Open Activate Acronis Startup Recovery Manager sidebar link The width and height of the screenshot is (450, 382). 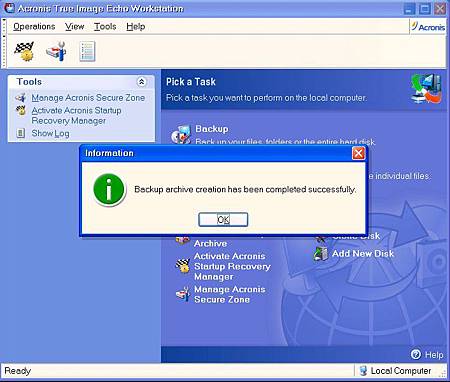click(76, 115)
